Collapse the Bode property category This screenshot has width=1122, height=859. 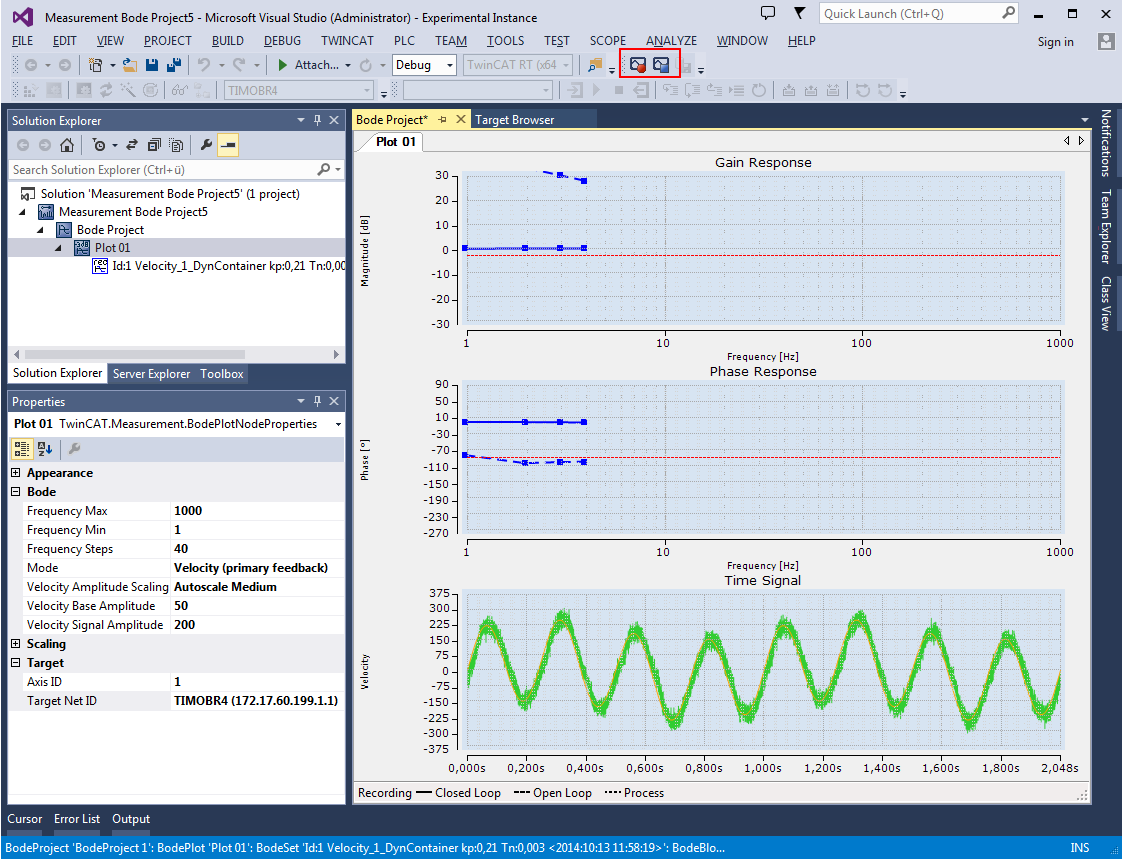click(x=16, y=492)
